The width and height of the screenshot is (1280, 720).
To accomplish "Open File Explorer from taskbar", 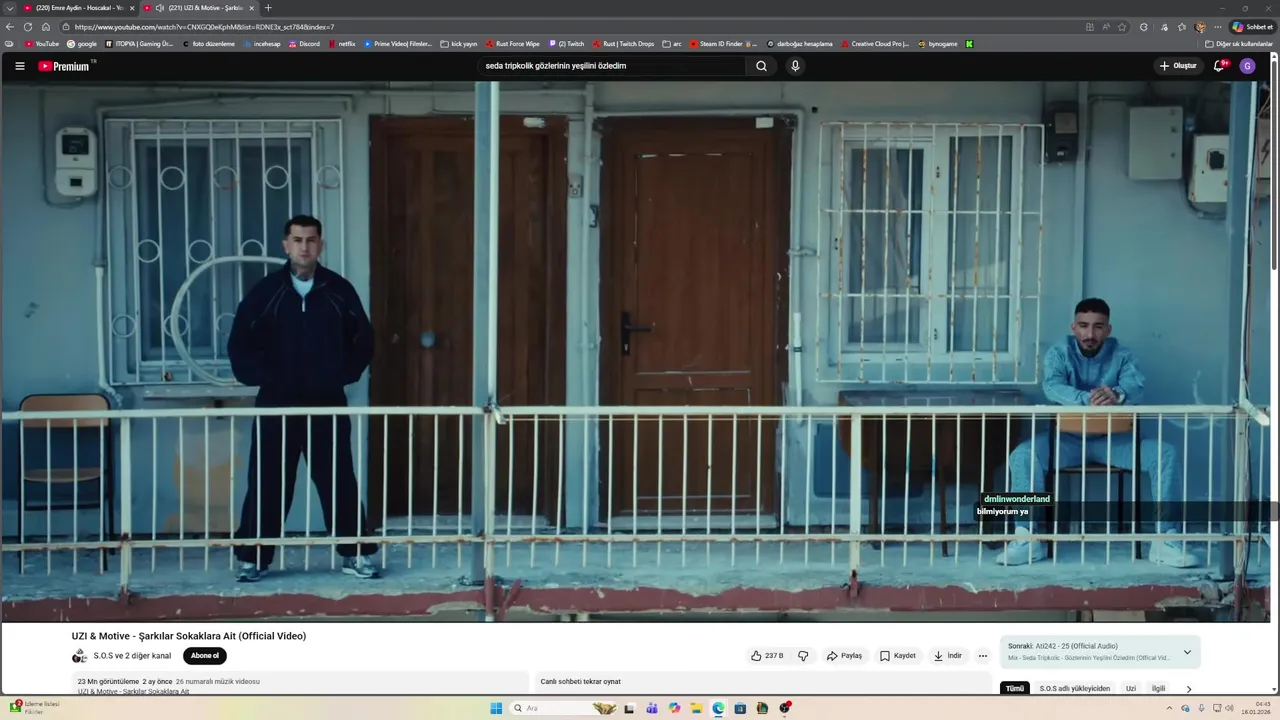I will point(696,708).
